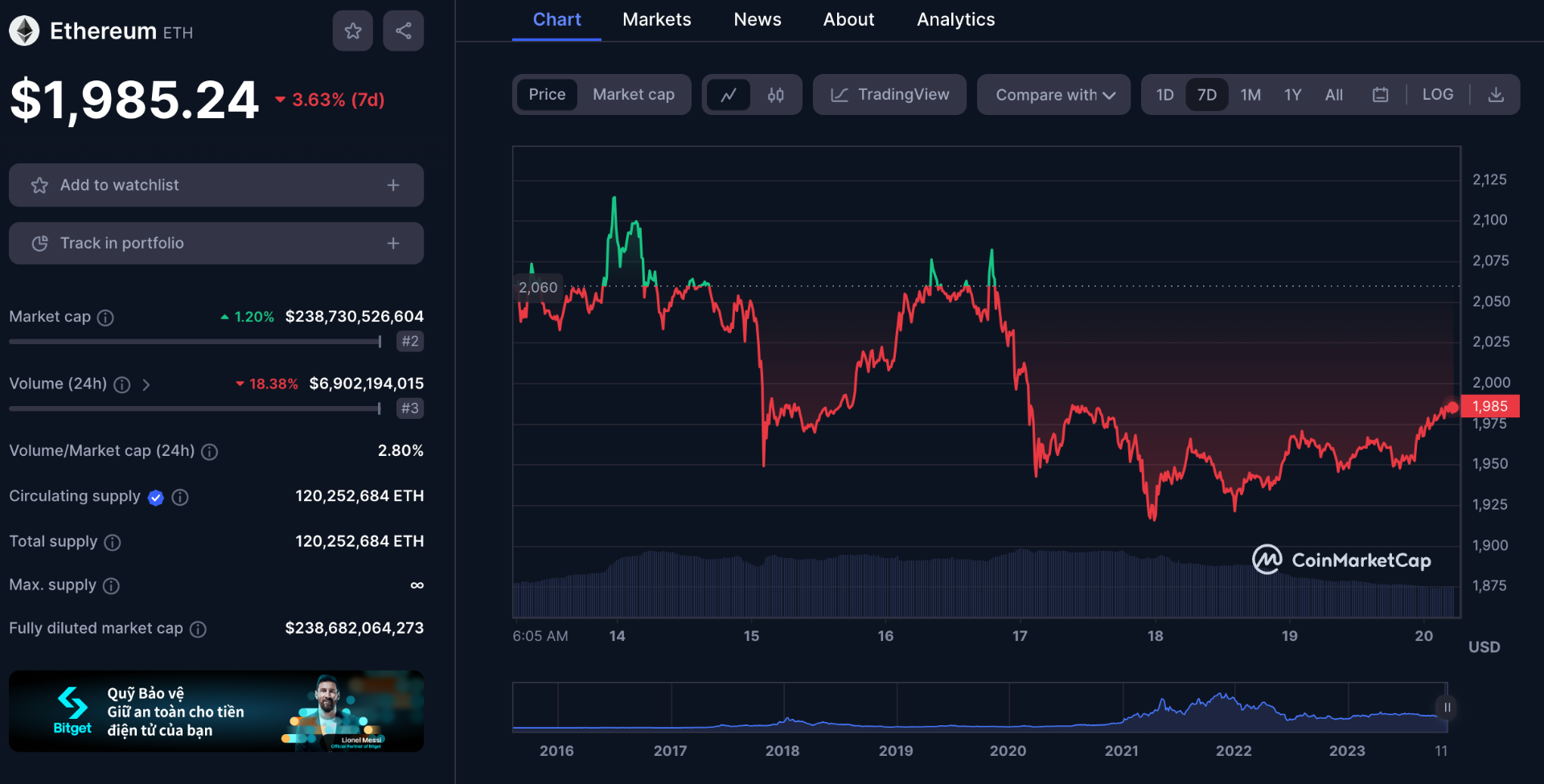1544x784 pixels.
Task: Click the $1,985.24 price text
Action: point(134,100)
